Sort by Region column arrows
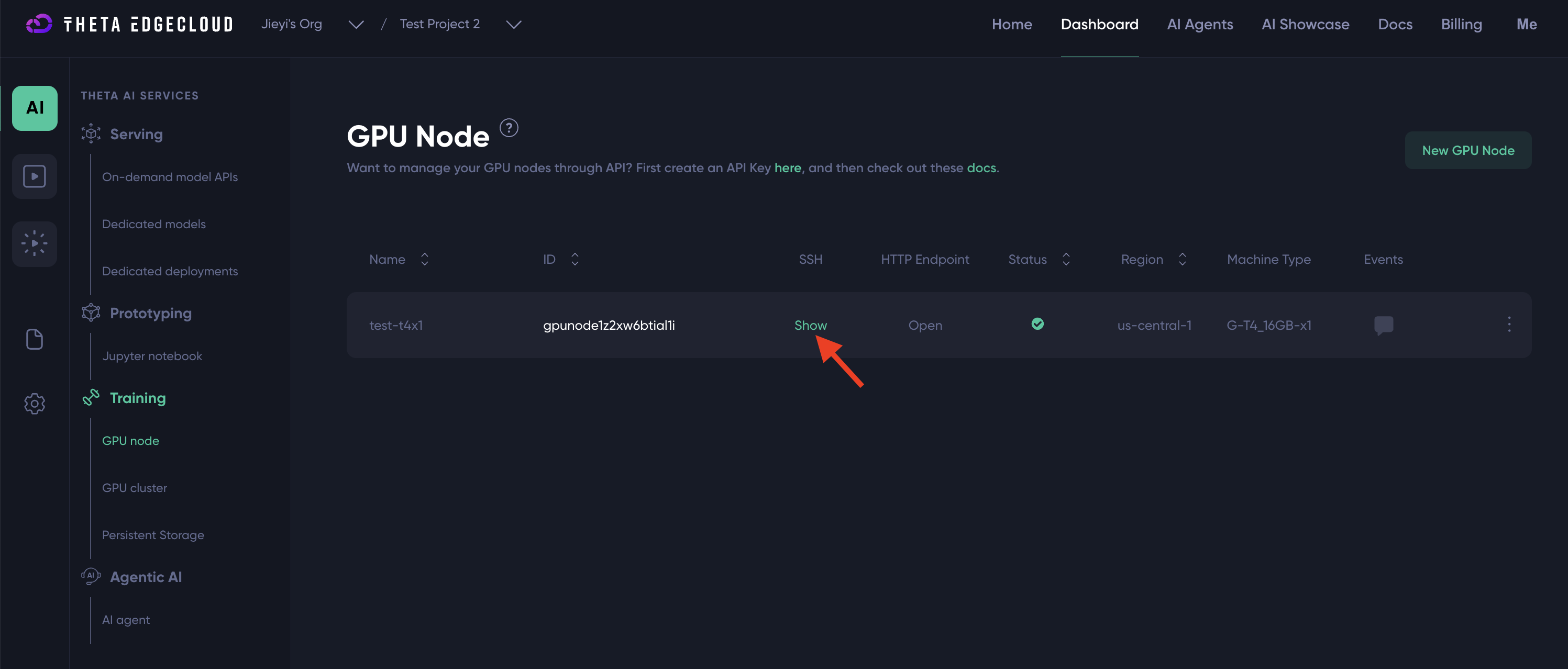1568x669 pixels. click(1182, 260)
